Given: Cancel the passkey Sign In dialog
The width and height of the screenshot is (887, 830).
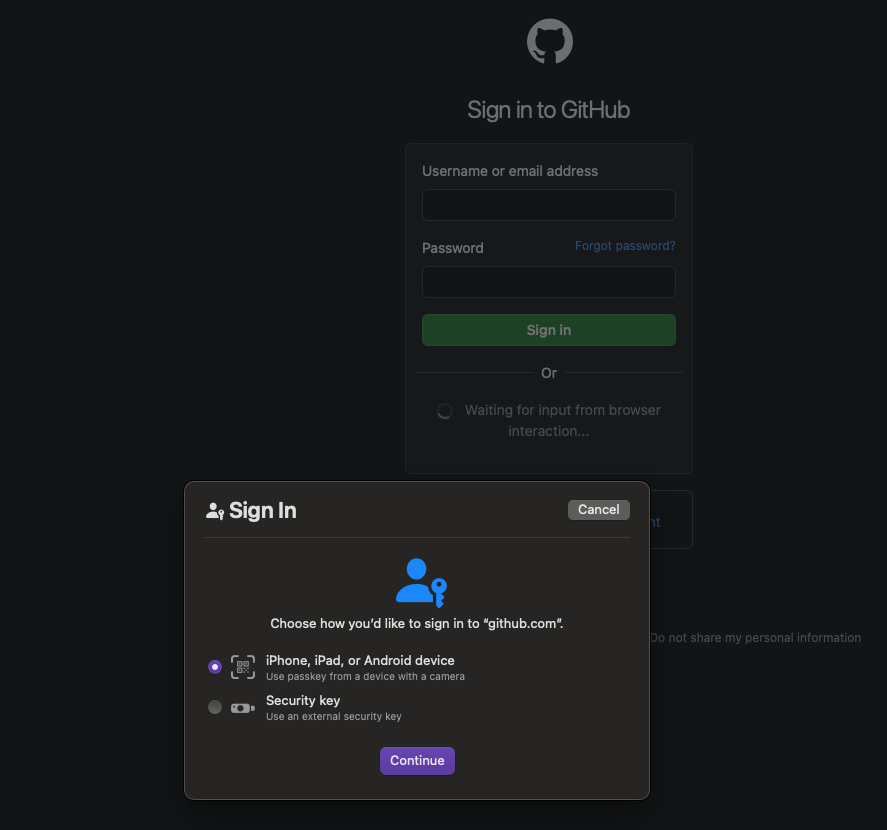Looking at the screenshot, I should click(598, 509).
